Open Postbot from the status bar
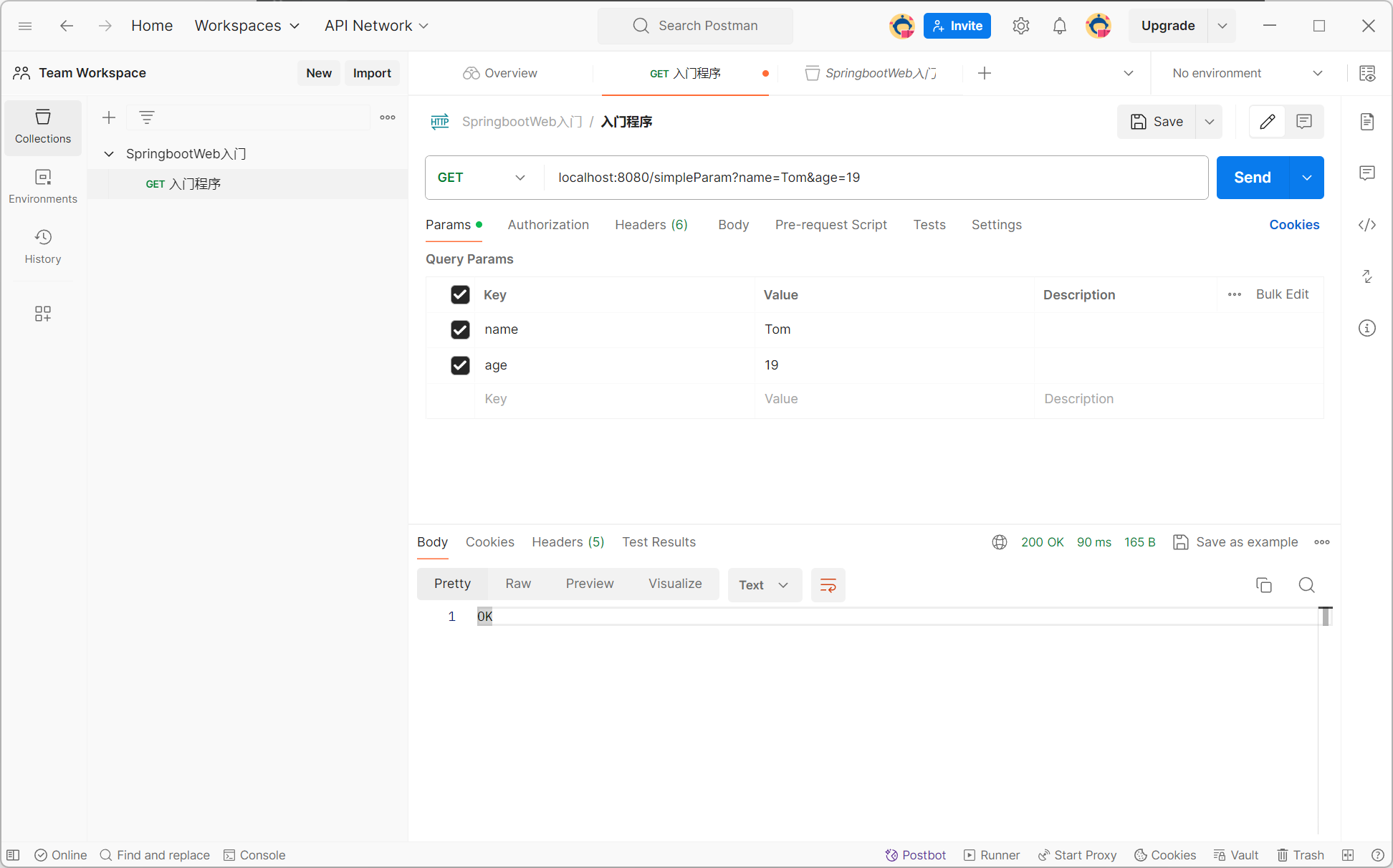This screenshot has width=1393, height=868. tap(916, 855)
